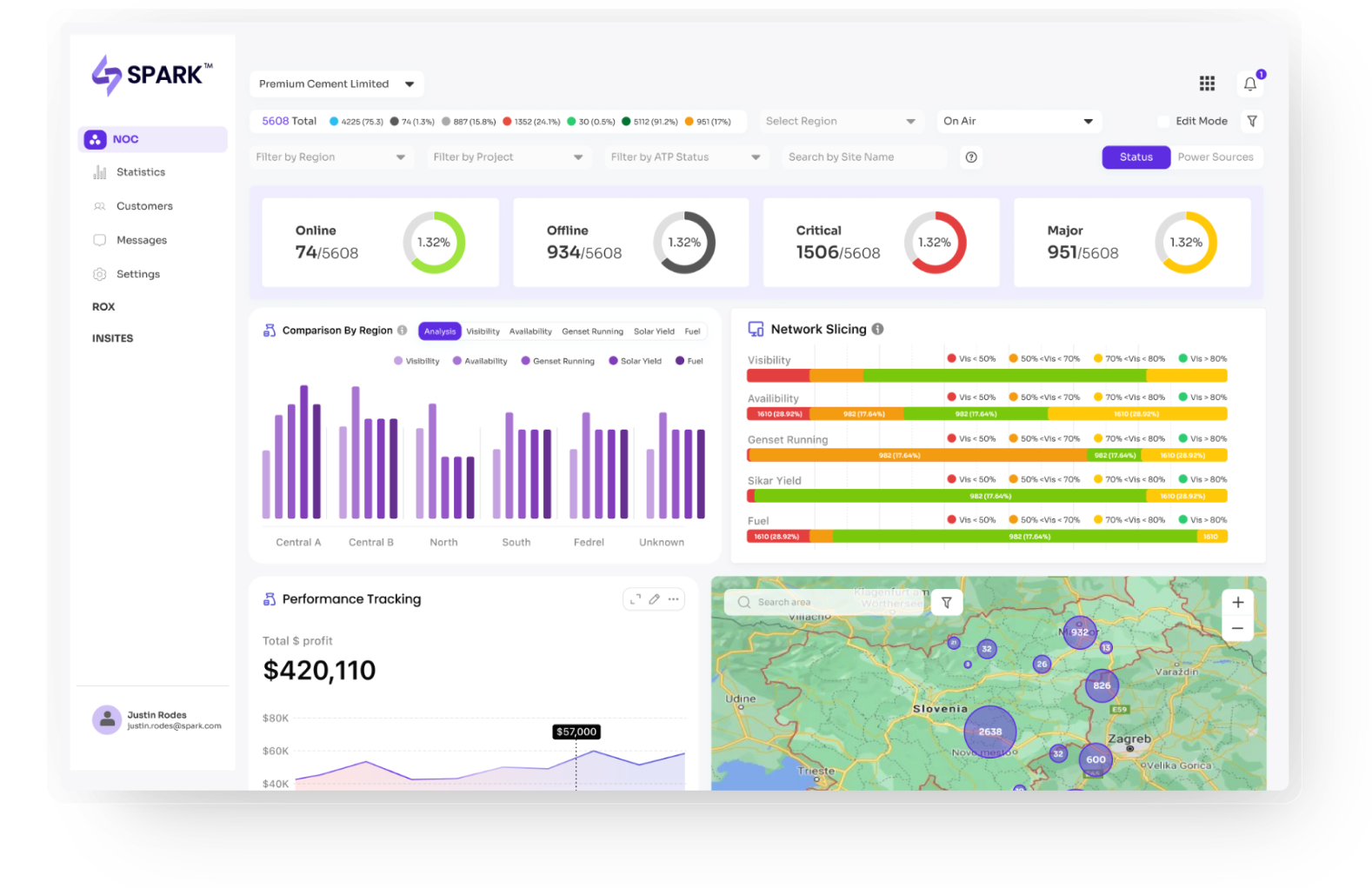Switch to the Genset Running tab
1372x889 pixels.
click(592, 331)
